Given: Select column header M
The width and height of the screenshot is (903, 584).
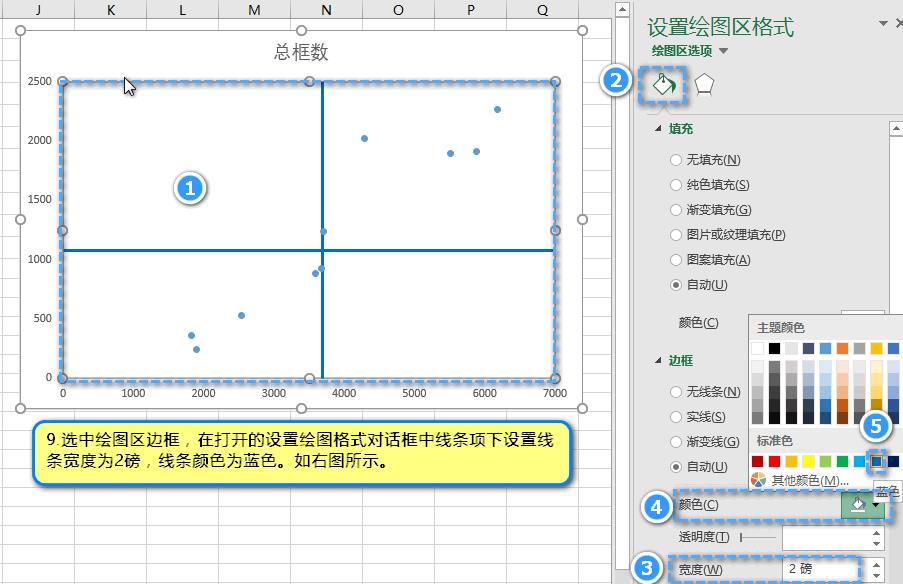Looking at the screenshot, I should click(254, 10).
